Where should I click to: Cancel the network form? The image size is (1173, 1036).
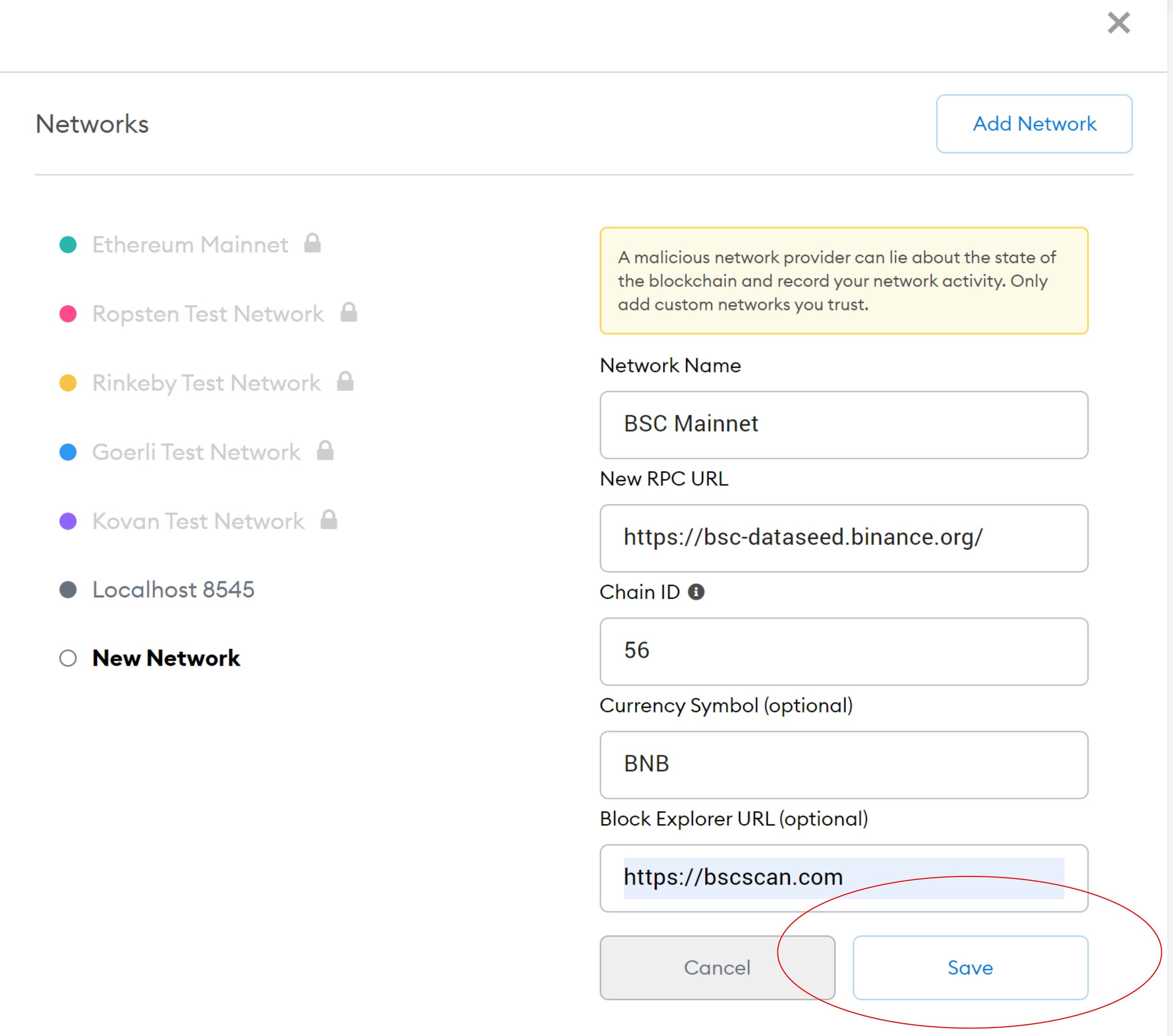[x=717, y=967]
